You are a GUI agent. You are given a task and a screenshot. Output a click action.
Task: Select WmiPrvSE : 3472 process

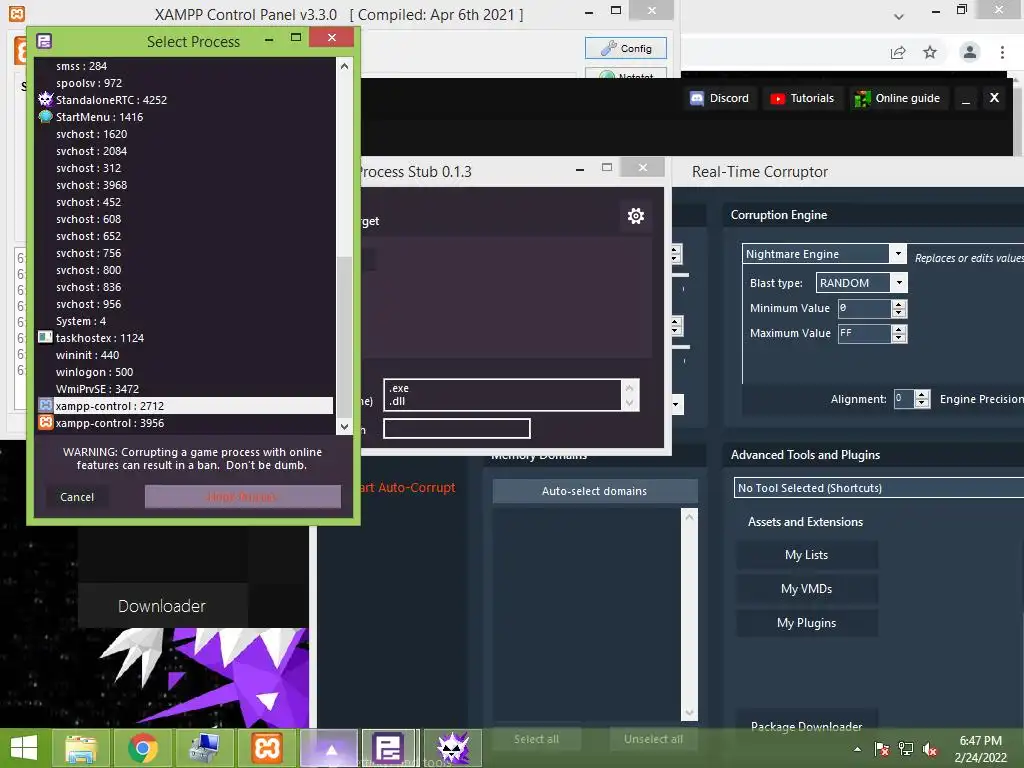click(x=97, y=389)
